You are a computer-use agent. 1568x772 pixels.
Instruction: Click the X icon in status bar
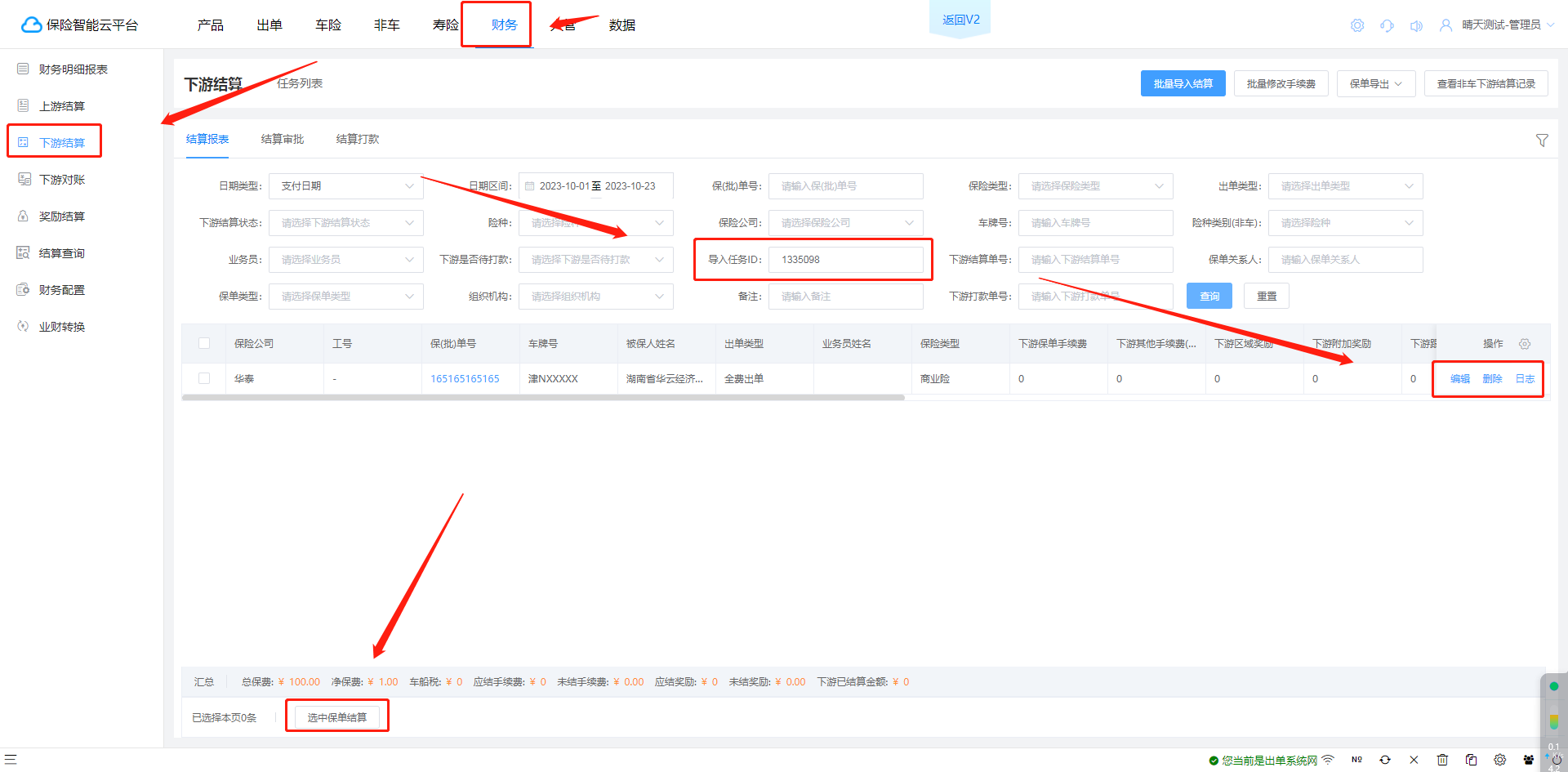click(1414, 760)
